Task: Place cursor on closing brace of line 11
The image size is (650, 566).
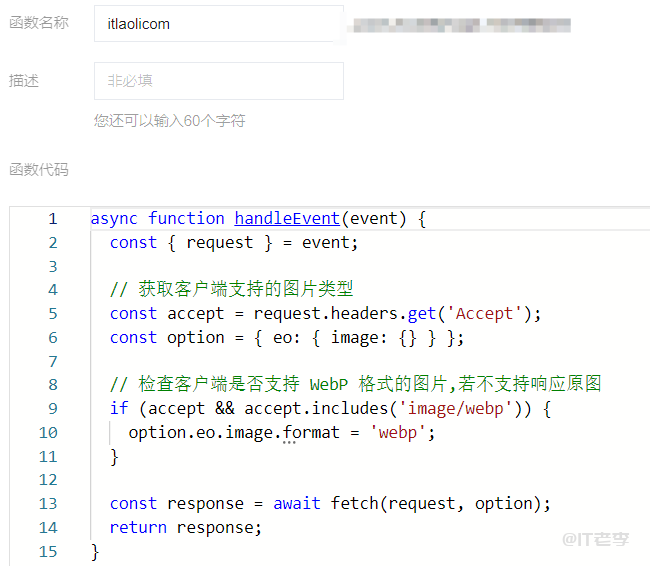Action: 114,457
